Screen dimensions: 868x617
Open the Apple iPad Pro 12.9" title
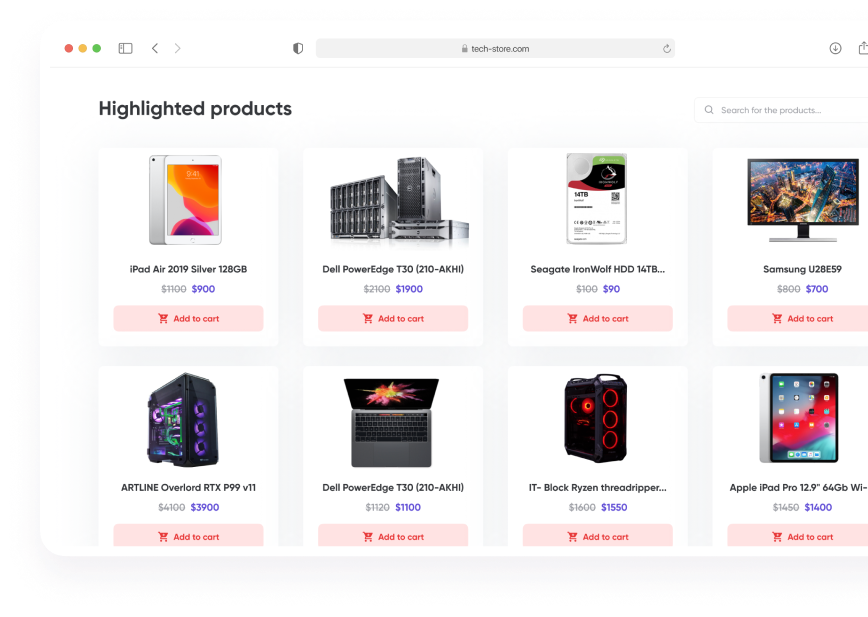pos(798,488)
